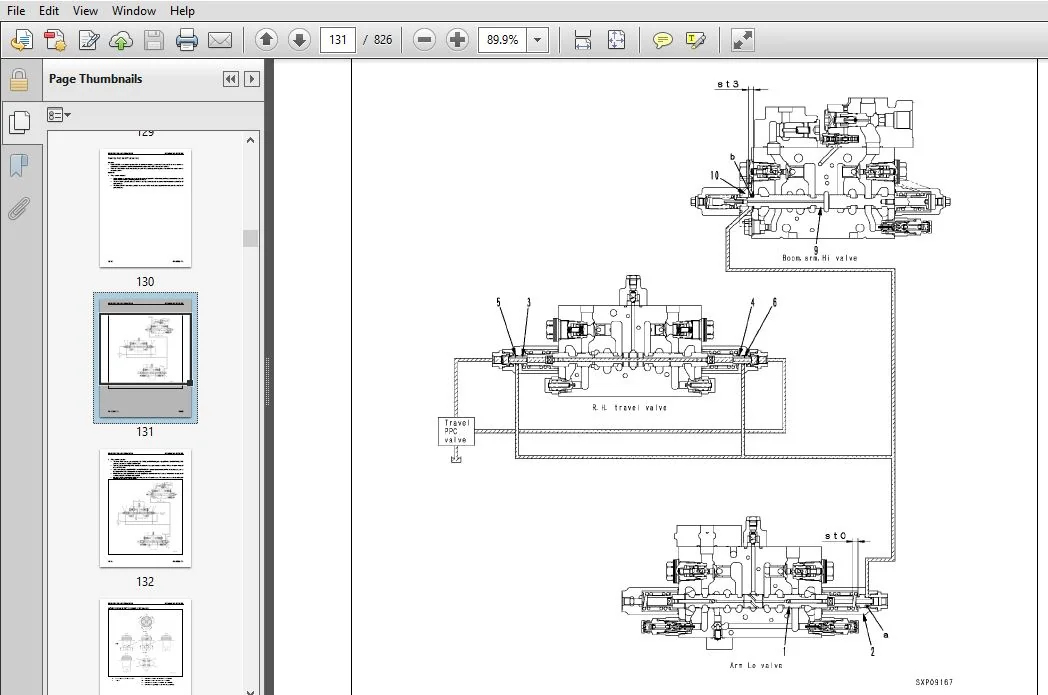Click the zoom out minus button
The image size is (1048, 695).
coord(424,39)
